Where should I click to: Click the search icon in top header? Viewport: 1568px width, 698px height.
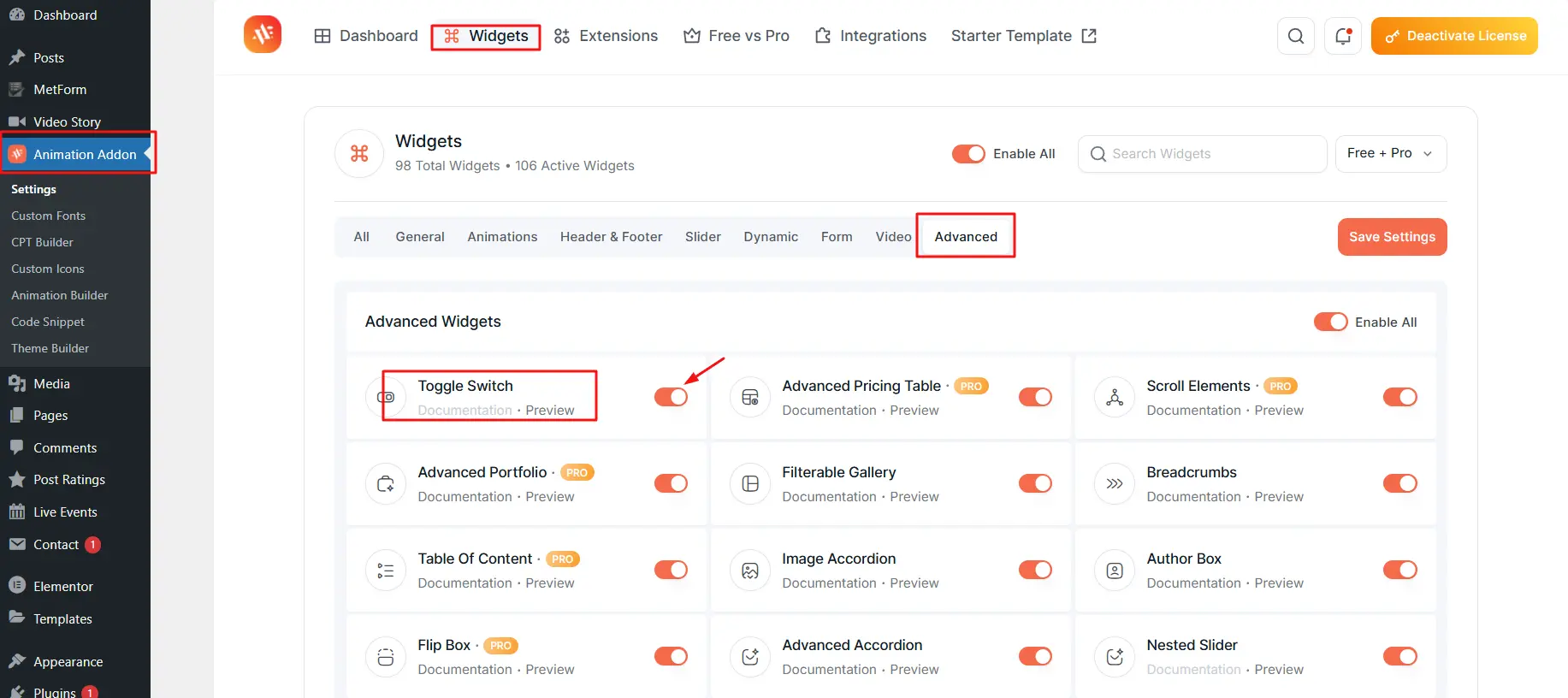[1295, 36]
